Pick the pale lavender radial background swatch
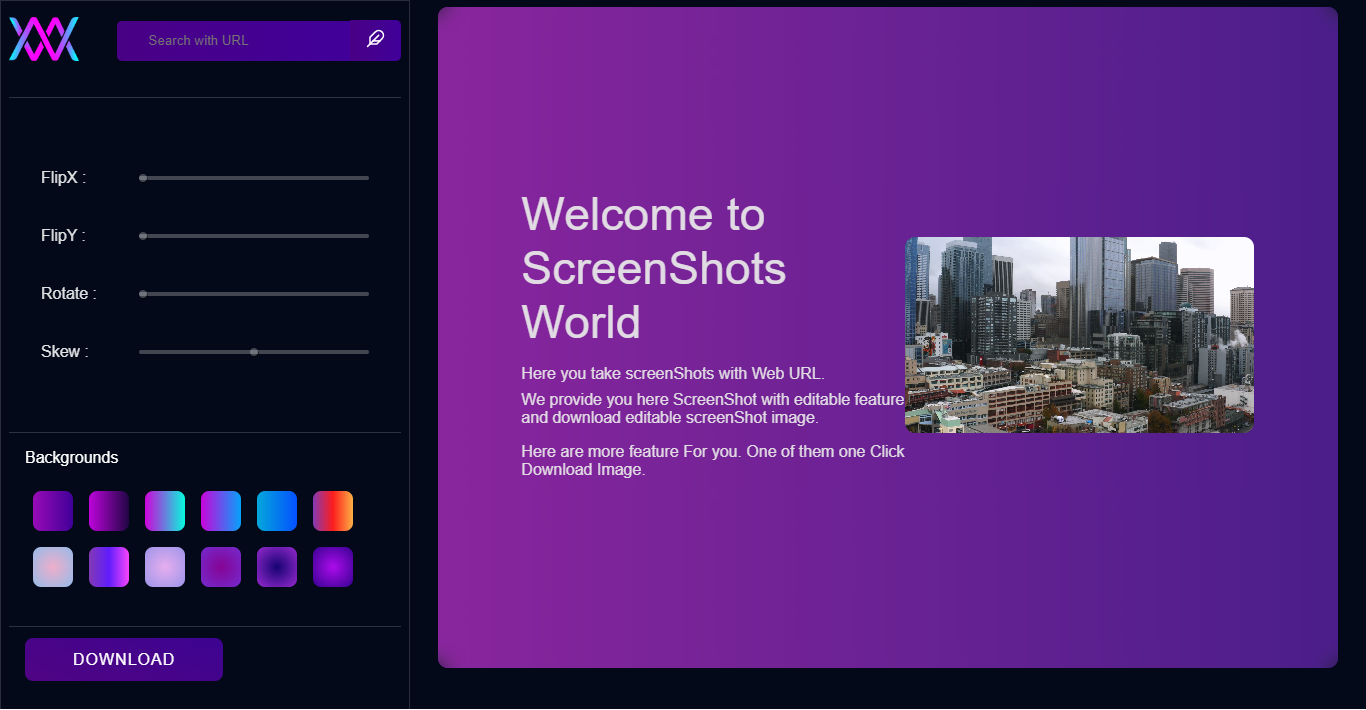Screen dimensions: 1366x710 click(165, 567)
